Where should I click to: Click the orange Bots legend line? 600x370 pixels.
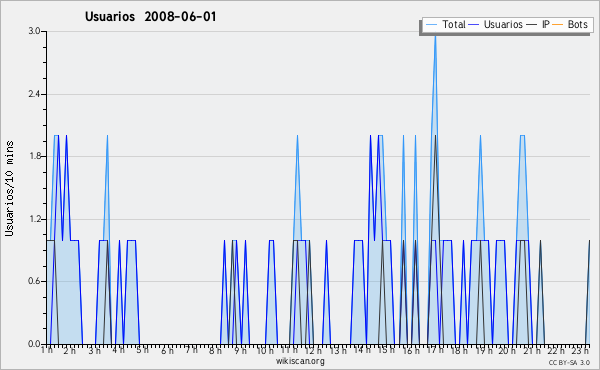click(x=558, y=25)
